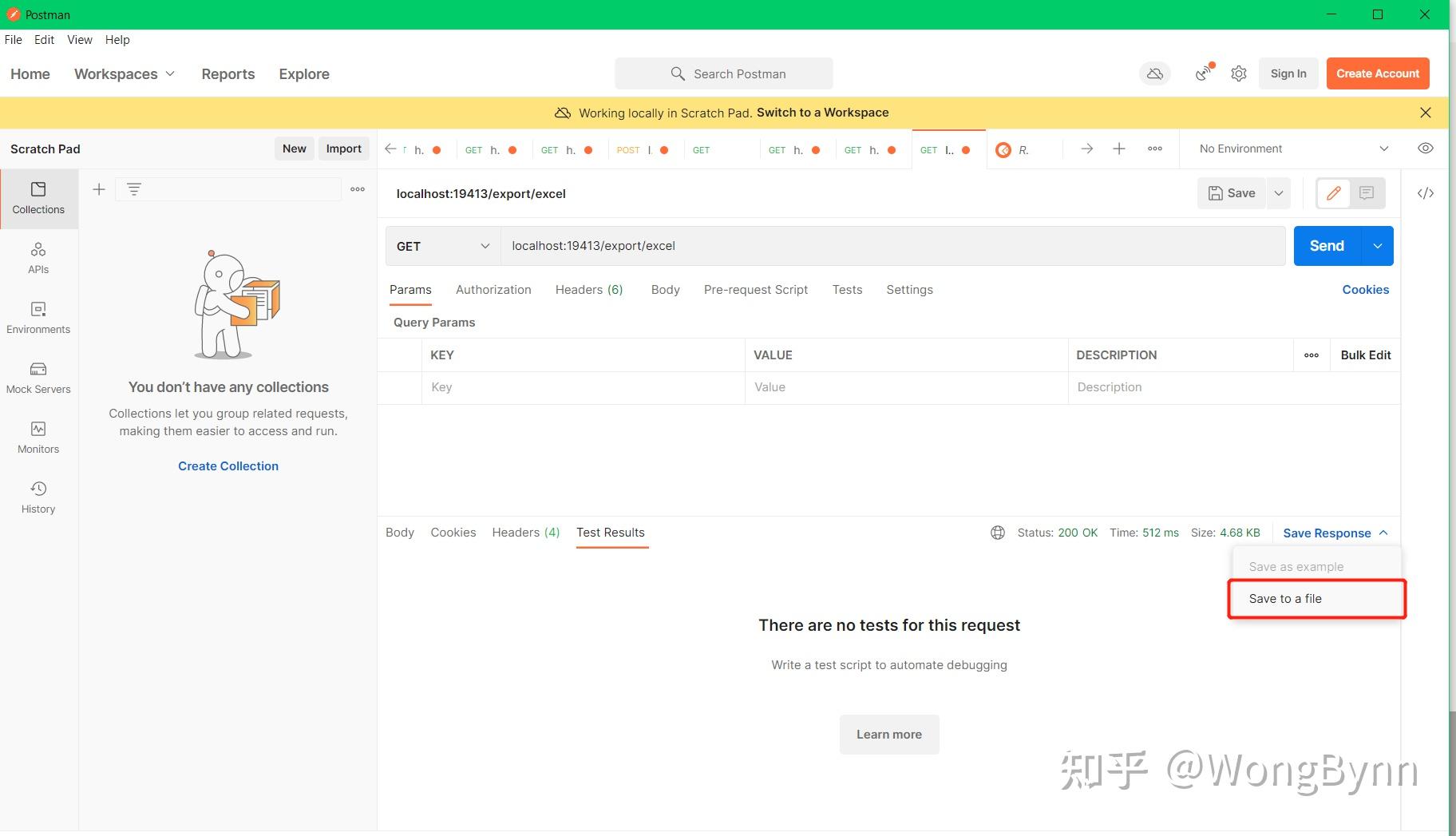This screenshot has width=1456, height=836.
Task: Click the Save request button
Action: [x=1232, y=193]
